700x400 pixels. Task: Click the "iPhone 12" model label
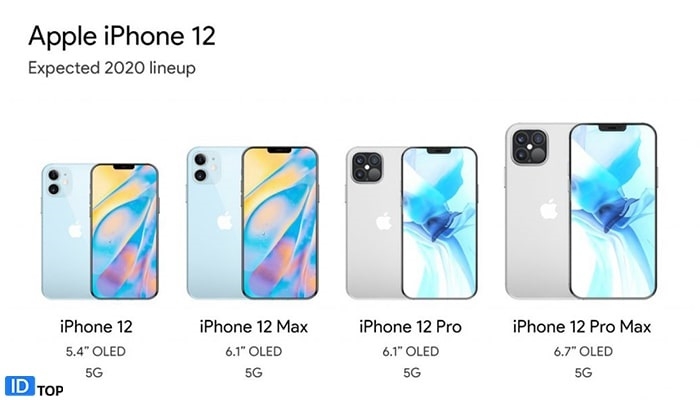pyautogui.click(x=96, y=327)
